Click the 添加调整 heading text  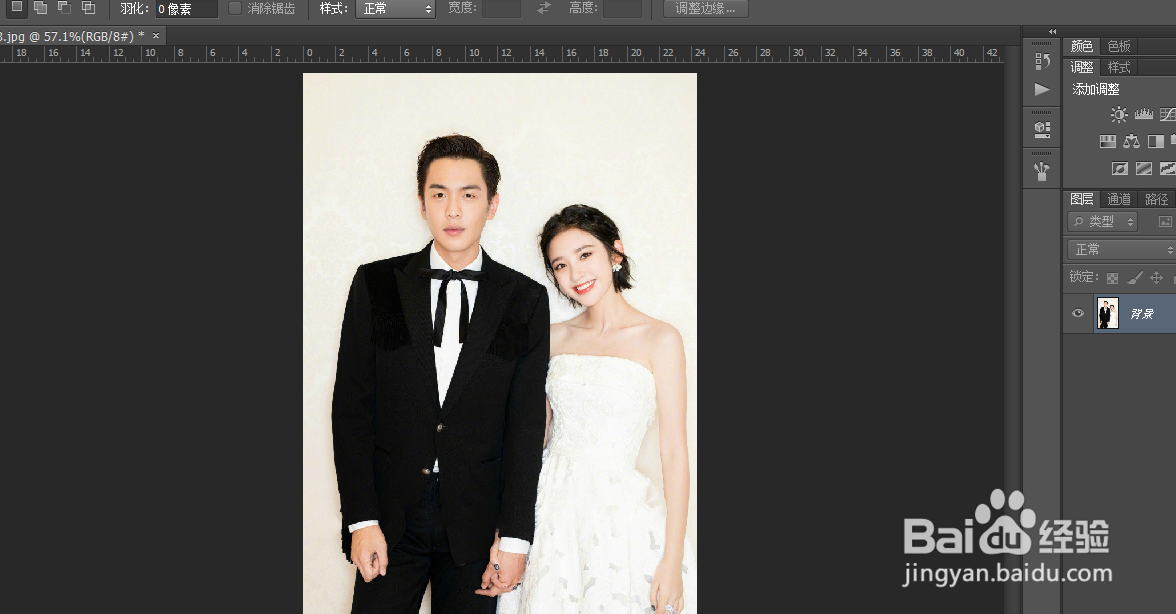point(1096,89)
